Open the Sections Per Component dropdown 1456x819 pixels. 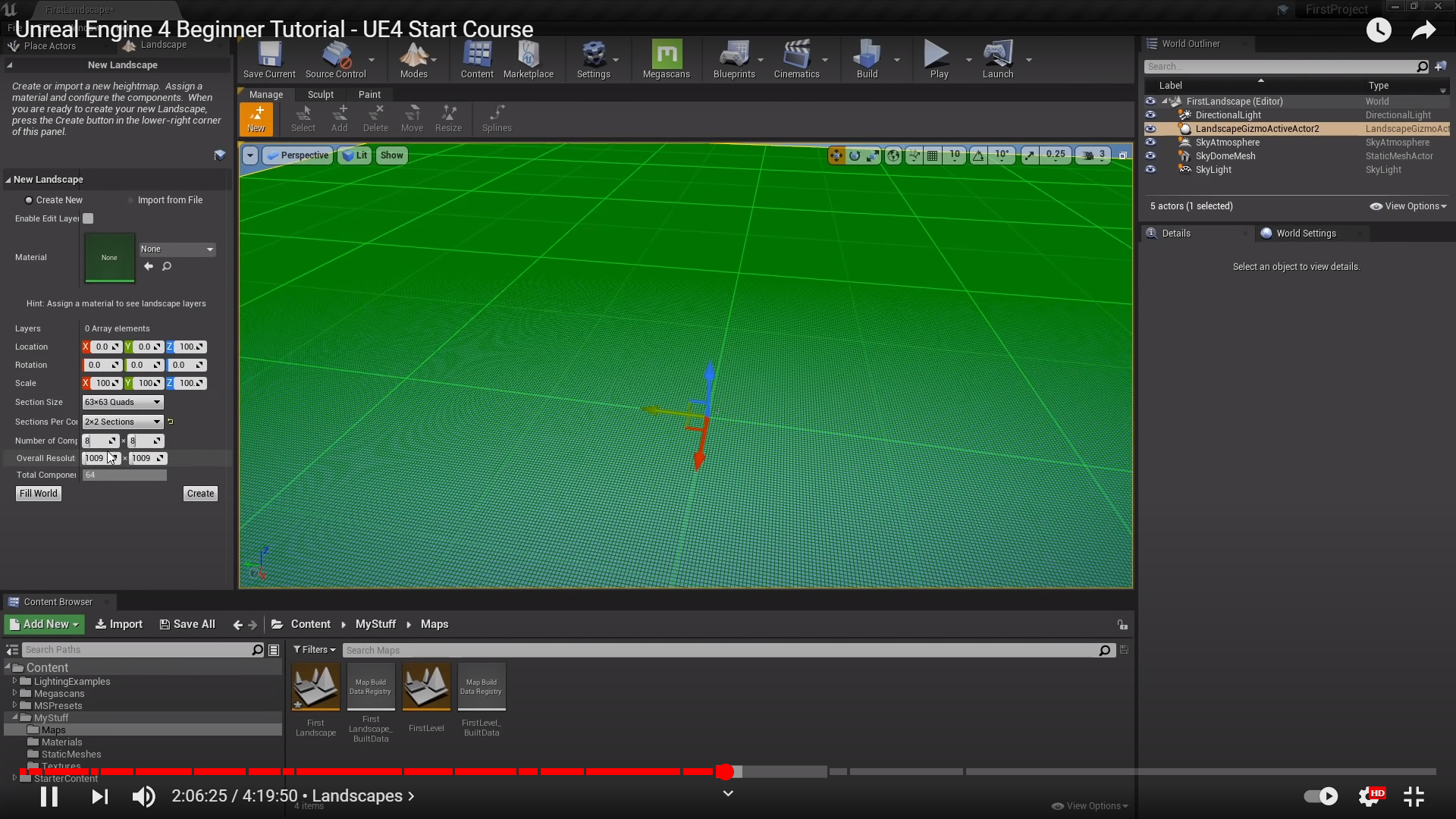[123, 422]
